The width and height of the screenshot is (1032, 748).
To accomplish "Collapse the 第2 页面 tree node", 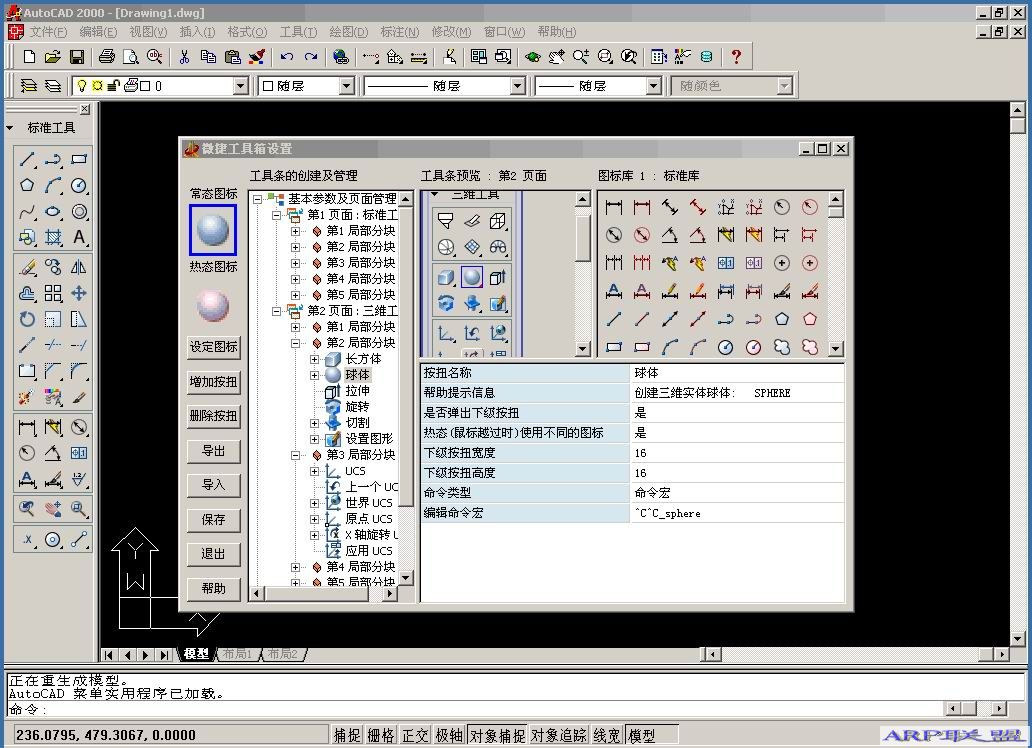I will pos(277,311).
